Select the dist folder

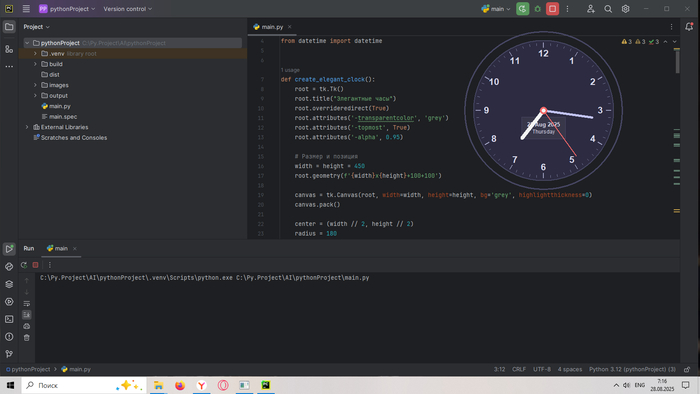50,75
